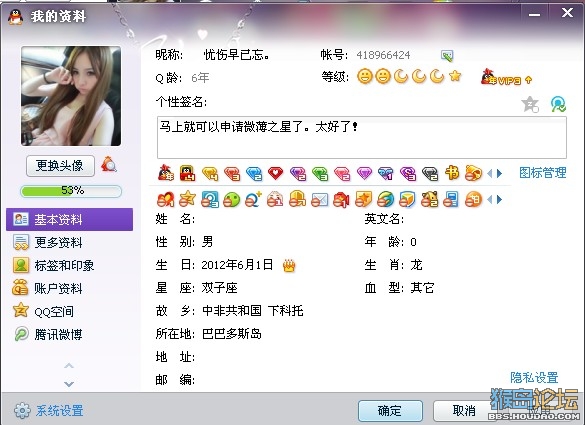Click the birthday cake crown icon
The width and height of the screenshot is (585, 425).
[x=289, y=265]
